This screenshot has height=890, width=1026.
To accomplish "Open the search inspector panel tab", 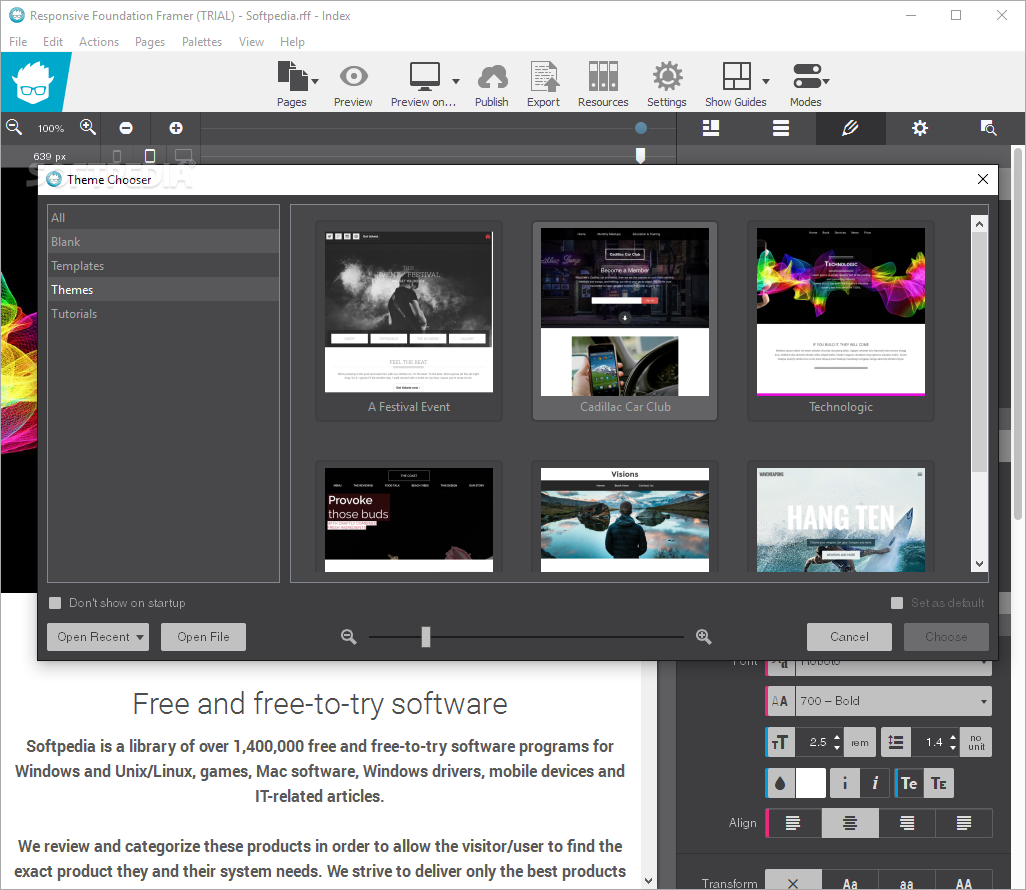I will 988,128.
